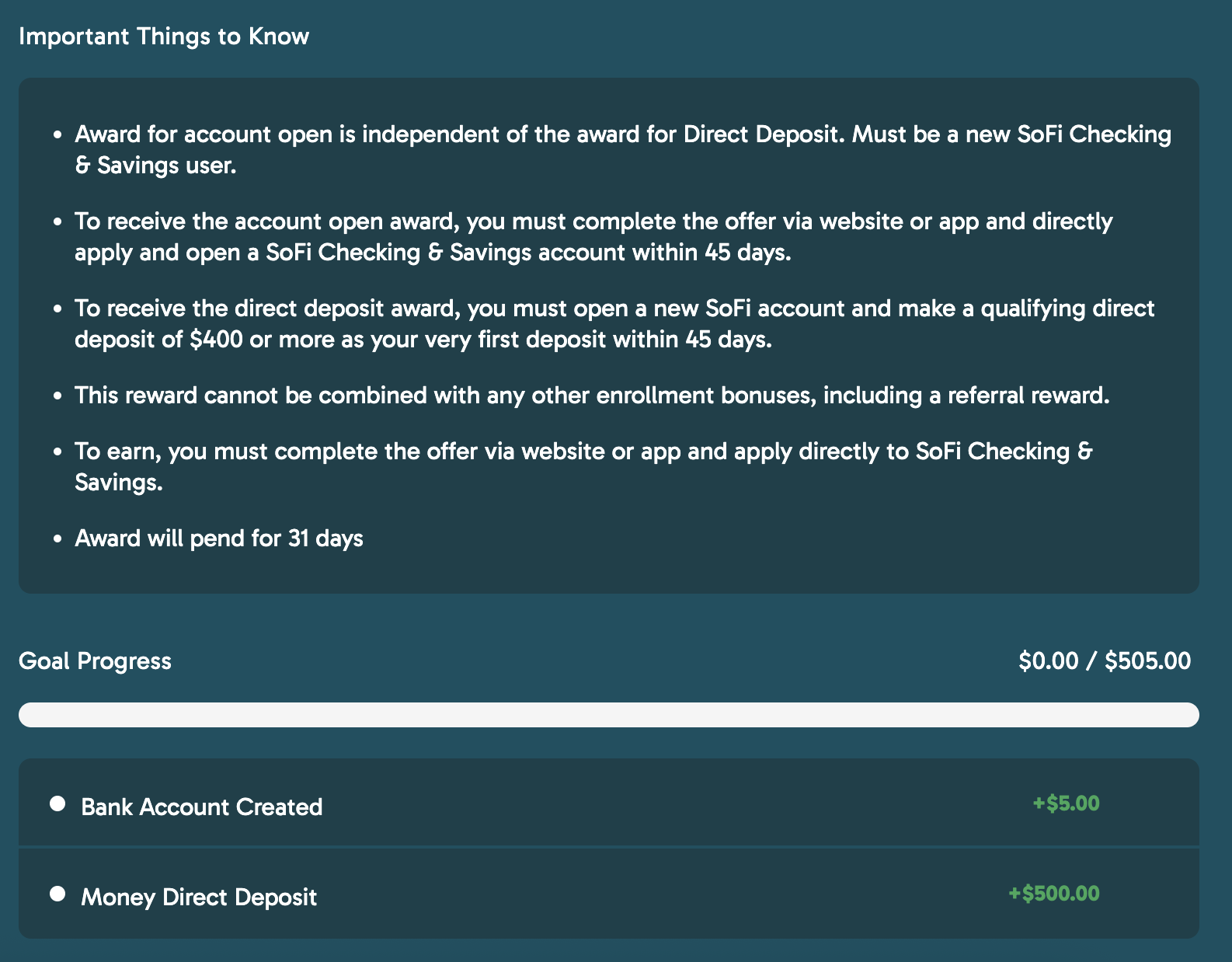
Task: Click the Goal Progress bar
Action: (608, 715)
